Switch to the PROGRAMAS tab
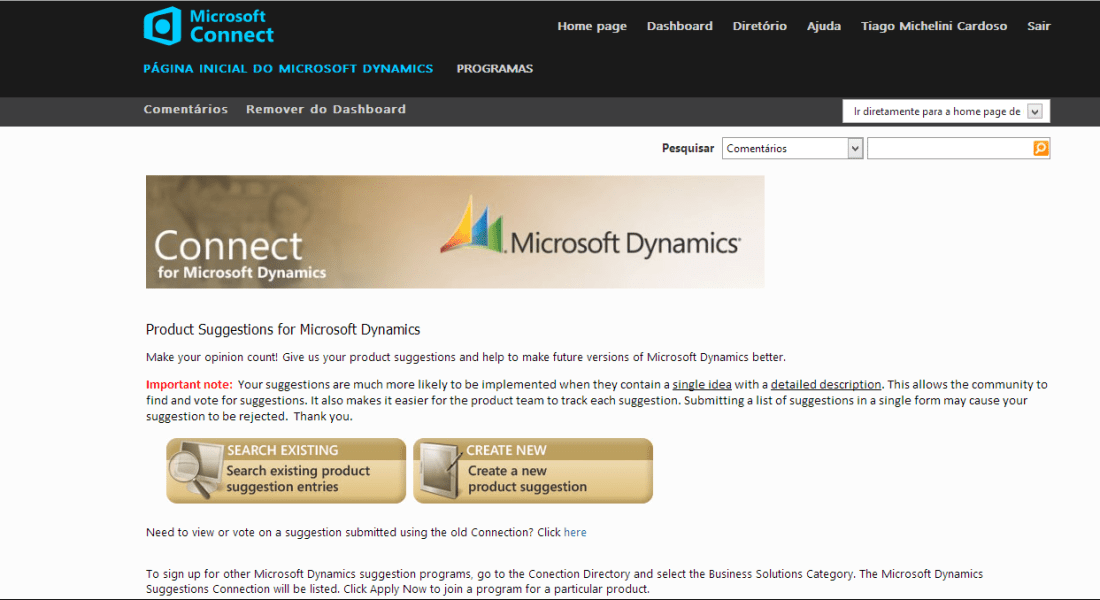The width and height of the screenshot is (1100, 600). point(494,68)
